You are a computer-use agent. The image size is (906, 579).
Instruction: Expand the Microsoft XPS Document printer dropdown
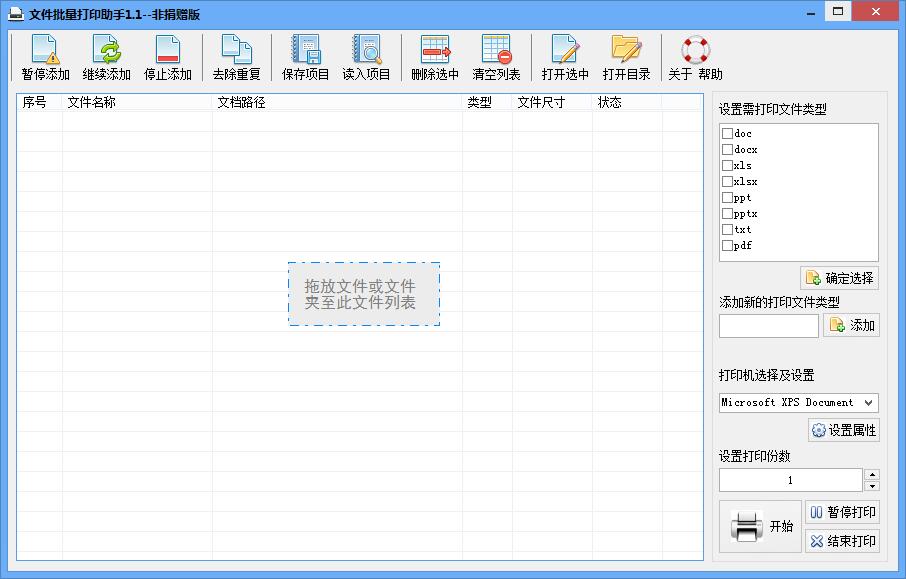tap(867, 403)
